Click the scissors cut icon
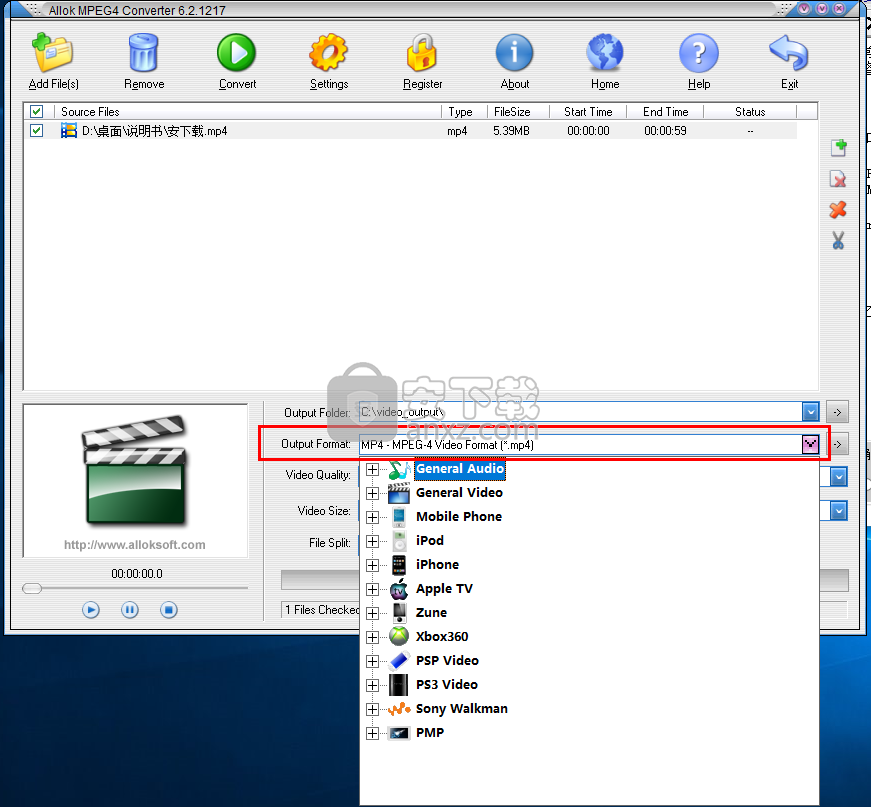871x807 pixels. pyautogui.click(x=838, y=240)
